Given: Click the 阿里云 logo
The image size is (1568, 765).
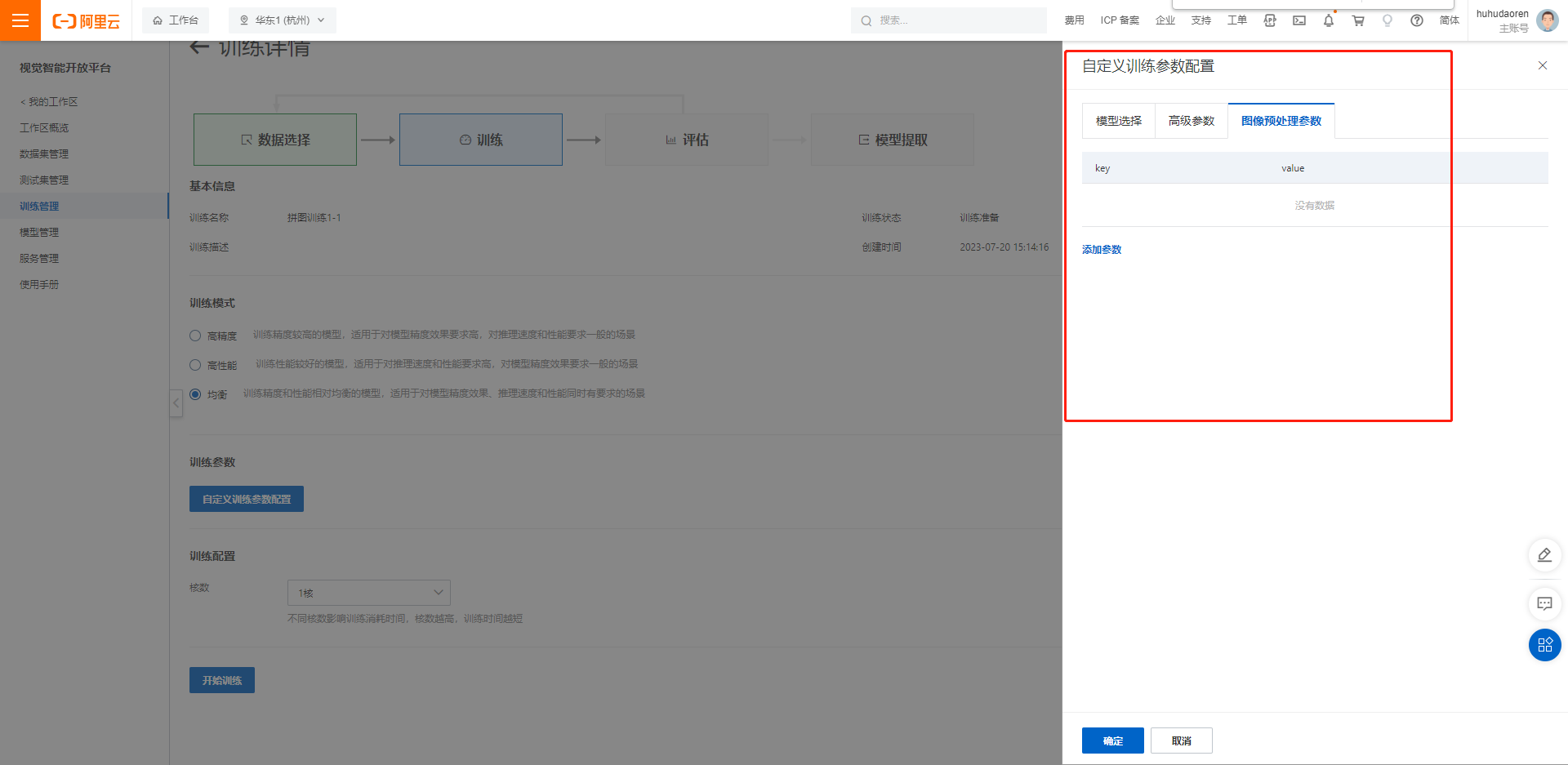Looking at the screenshot, I should (x=86, y=21).
